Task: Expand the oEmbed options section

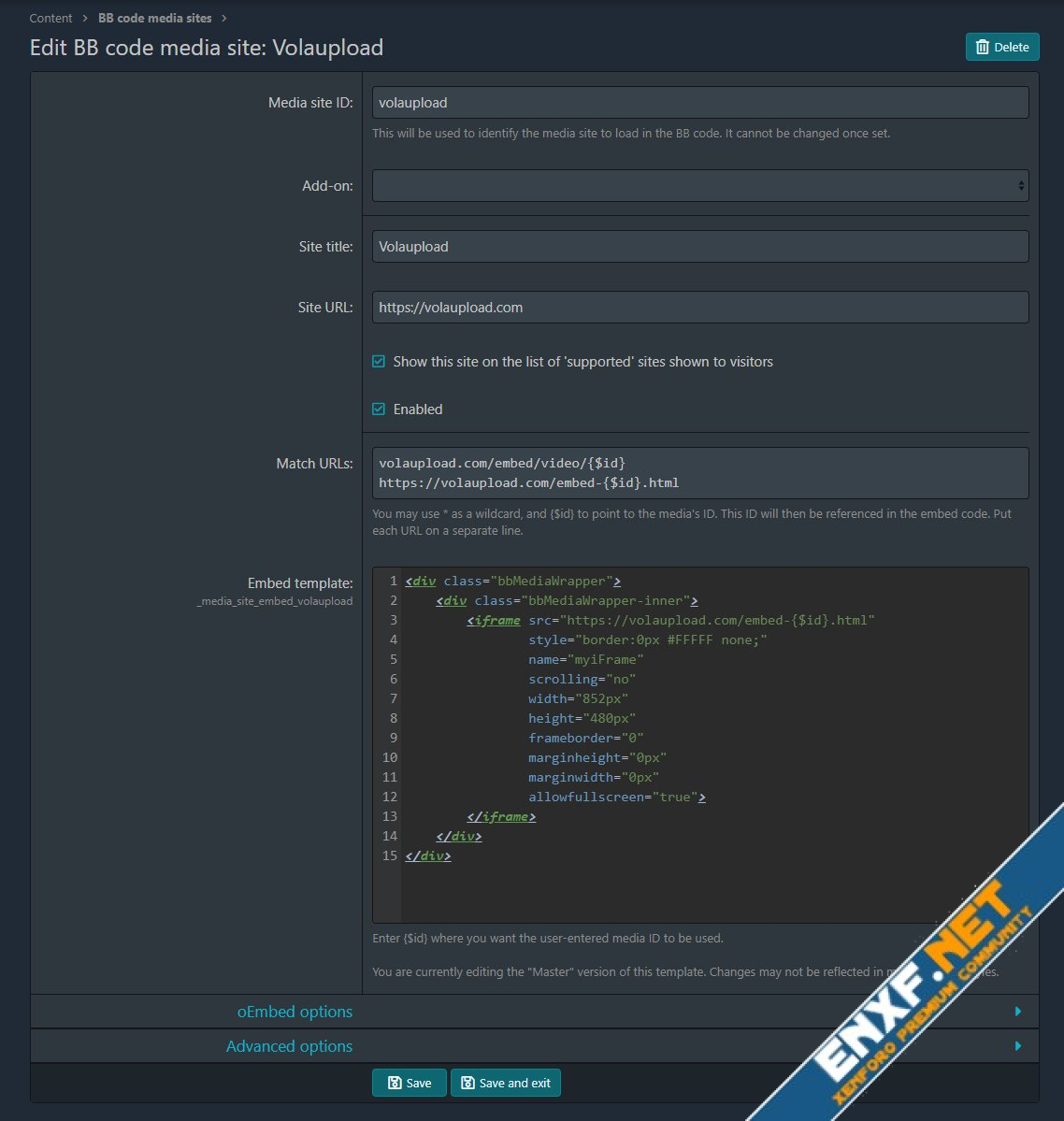Action: click(295, 1012)
